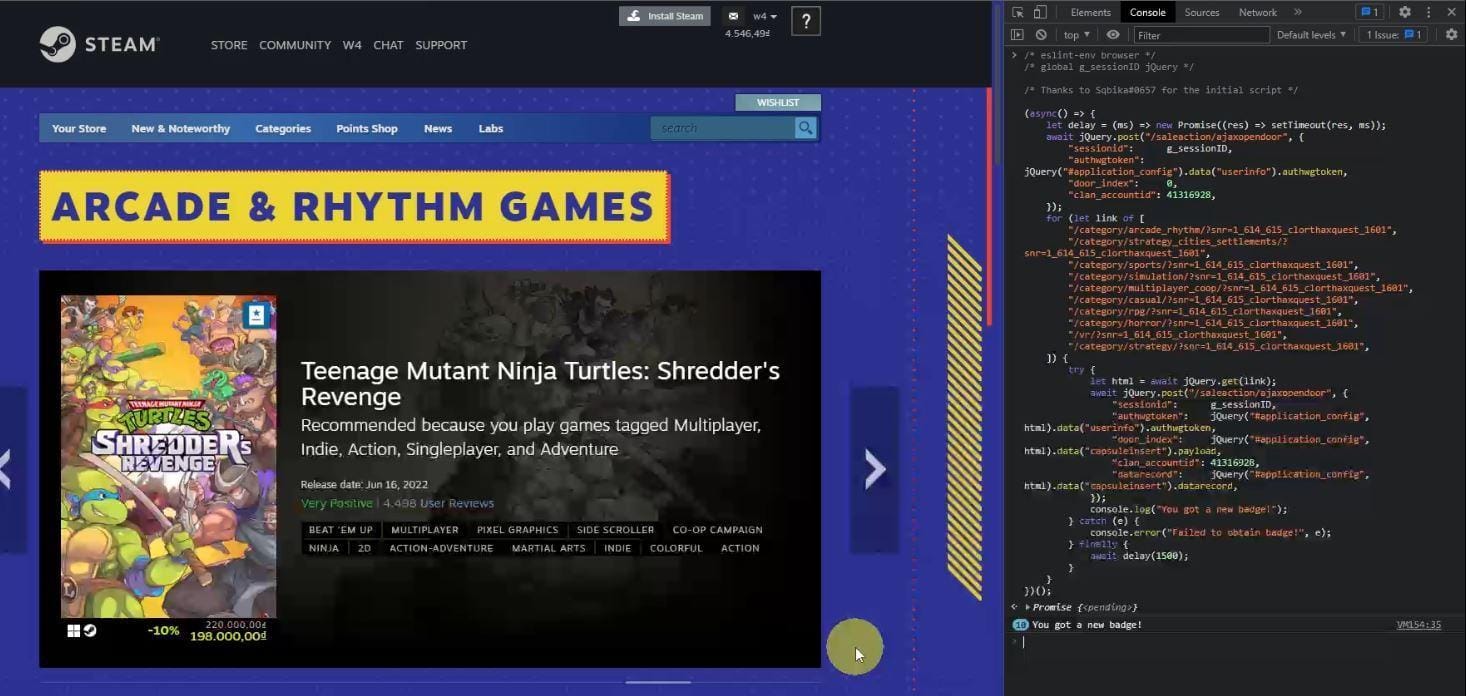Click the CO-OP CAMPAIGN tag

[x=717, y=530]
